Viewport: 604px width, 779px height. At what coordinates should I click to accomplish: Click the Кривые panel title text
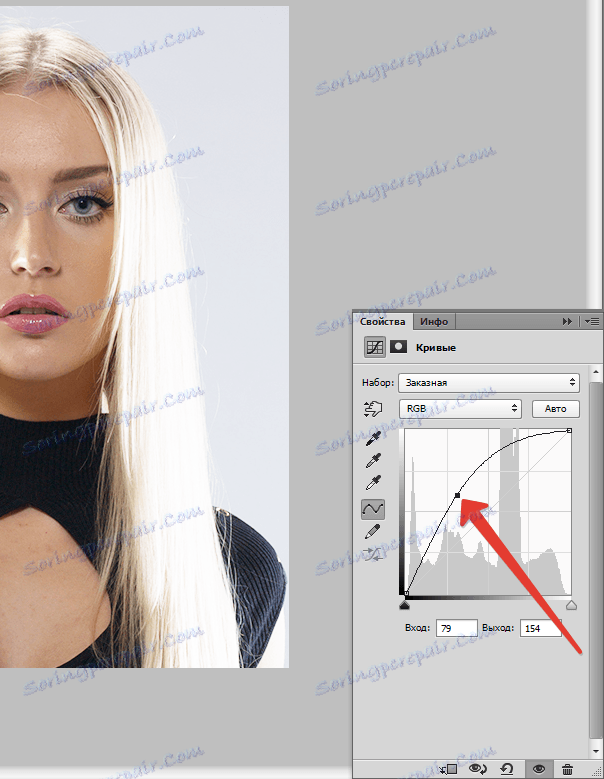tap(436, 347)
